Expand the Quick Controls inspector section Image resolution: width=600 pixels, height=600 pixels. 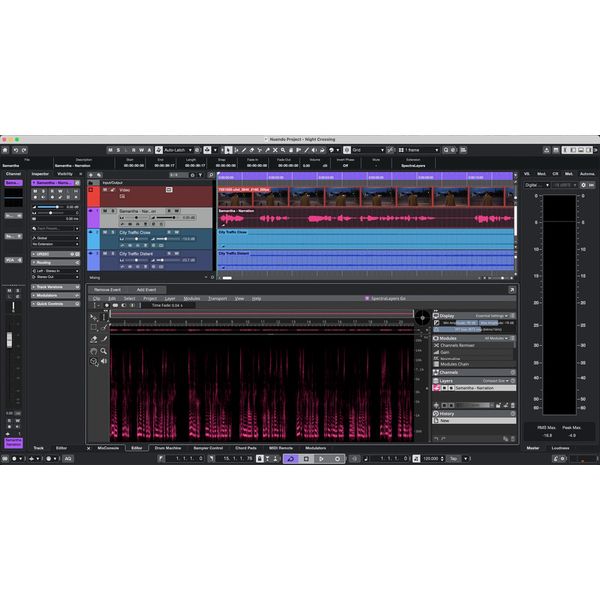48,303
